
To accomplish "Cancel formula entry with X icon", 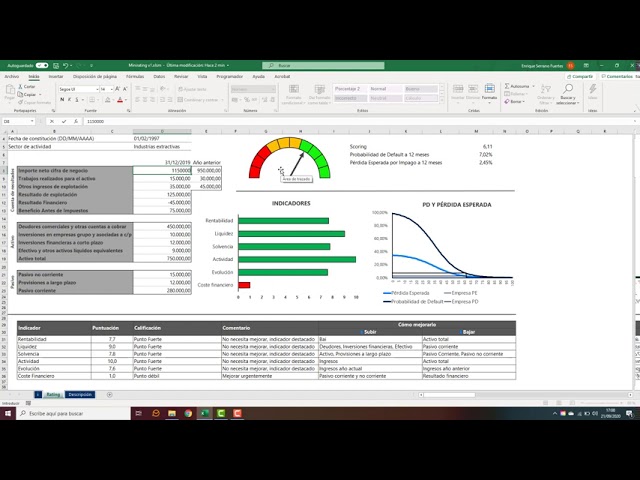I will pyautogui.click(x=52, y=121).
